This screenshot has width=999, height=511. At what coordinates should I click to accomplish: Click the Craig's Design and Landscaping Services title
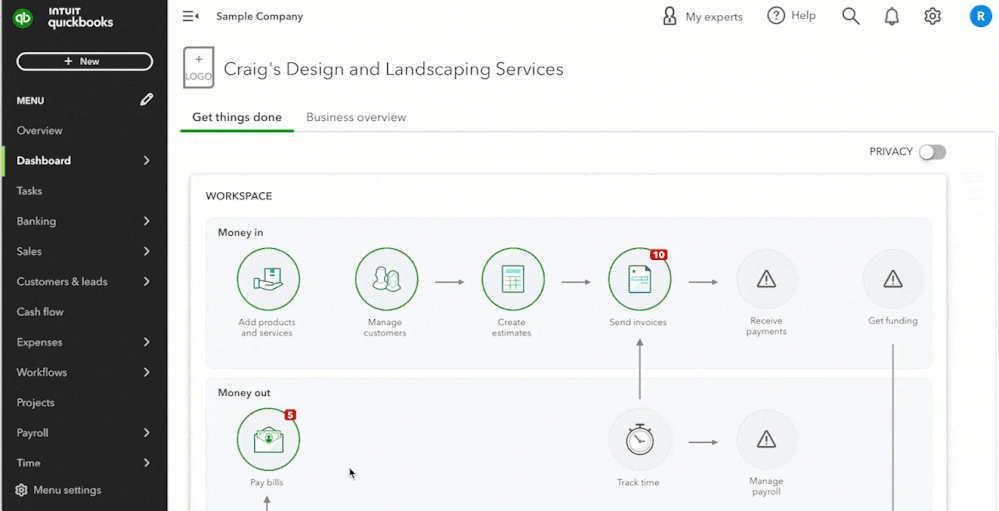click(x=393, y=69)
